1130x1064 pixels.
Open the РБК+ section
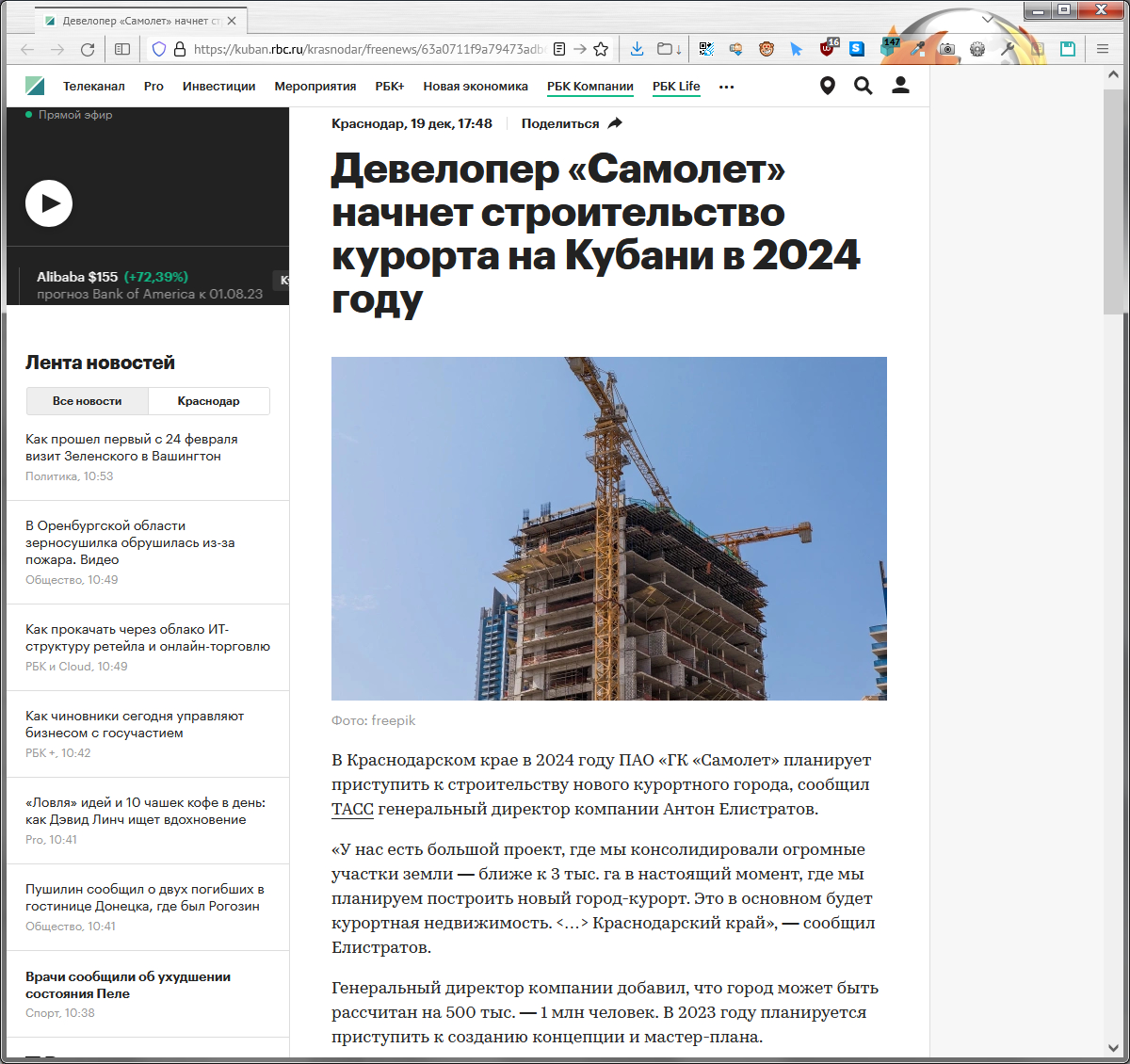click(x=390, y=86)
